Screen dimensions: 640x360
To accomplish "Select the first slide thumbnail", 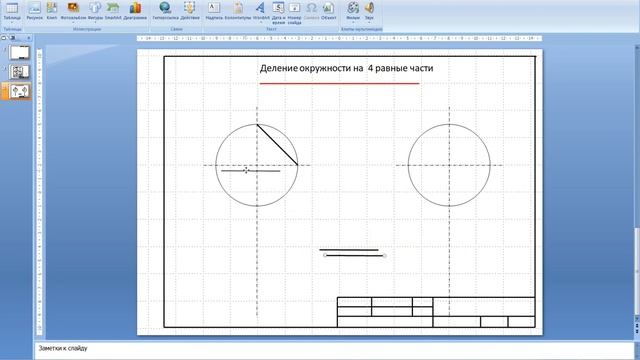I will click(x=19, y=53).
